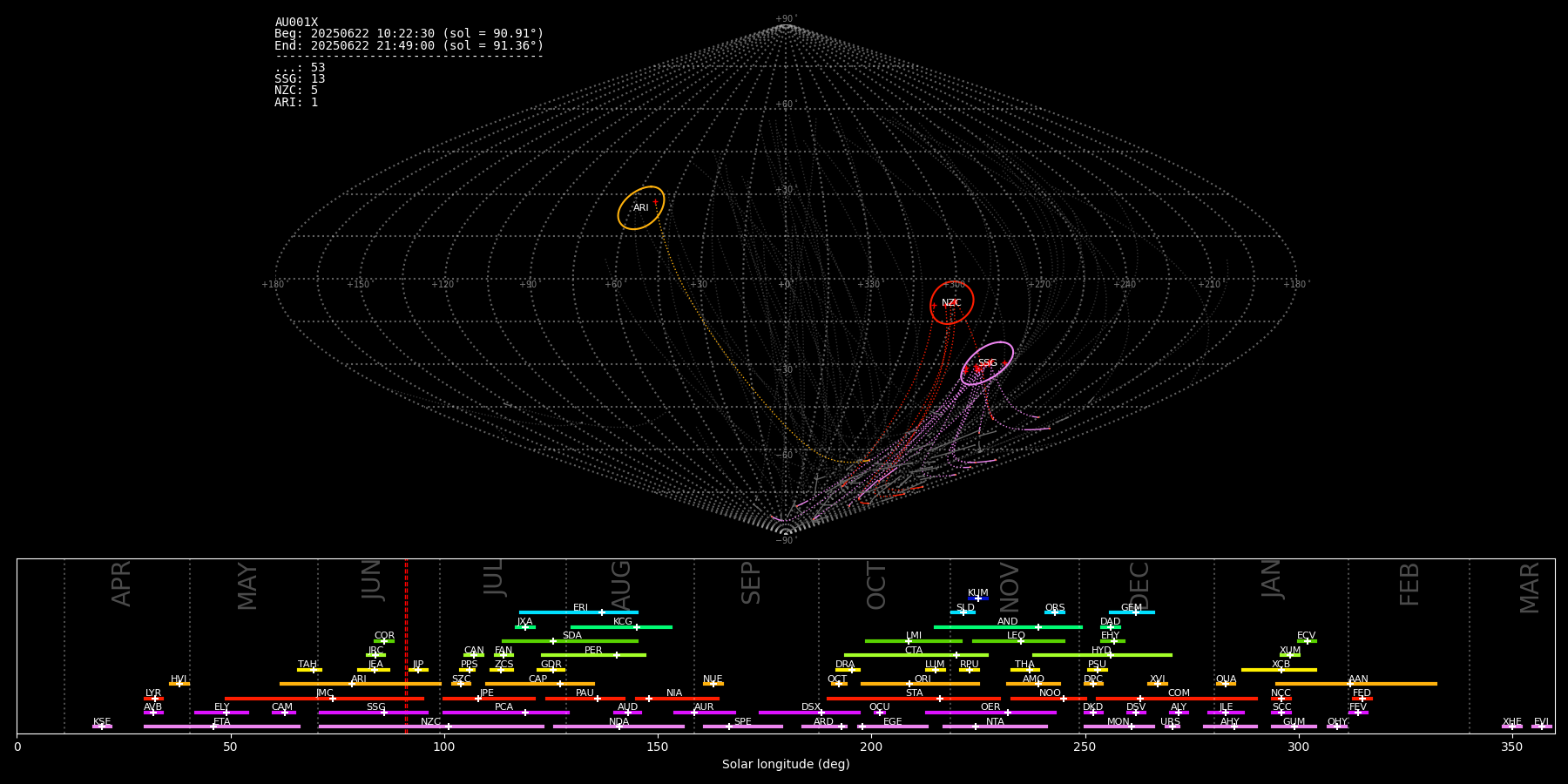Click the pink NZC bar in the timeline
The image size is (1568, 784).
point(431,727)
